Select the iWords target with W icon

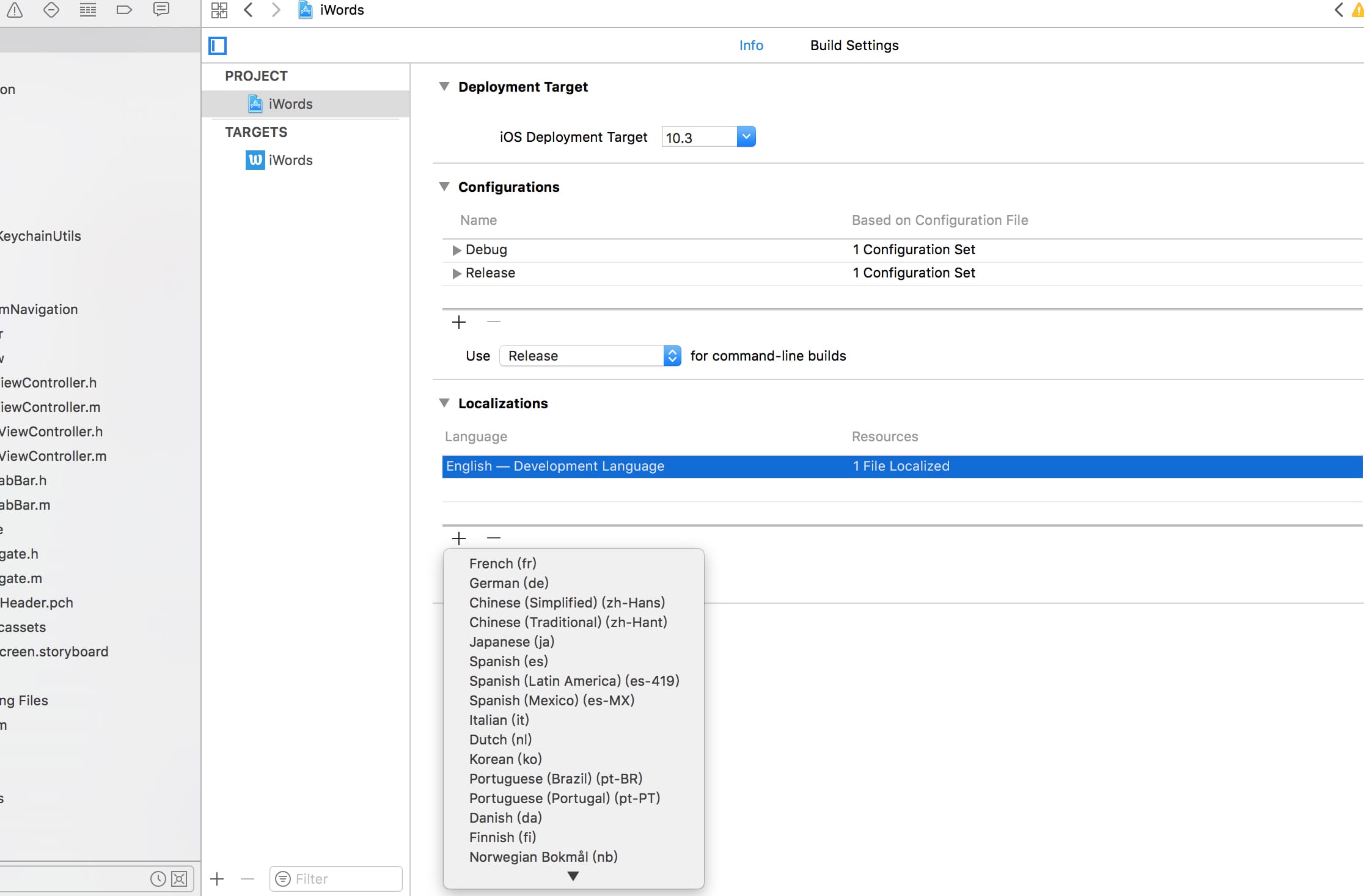(290, 160)
